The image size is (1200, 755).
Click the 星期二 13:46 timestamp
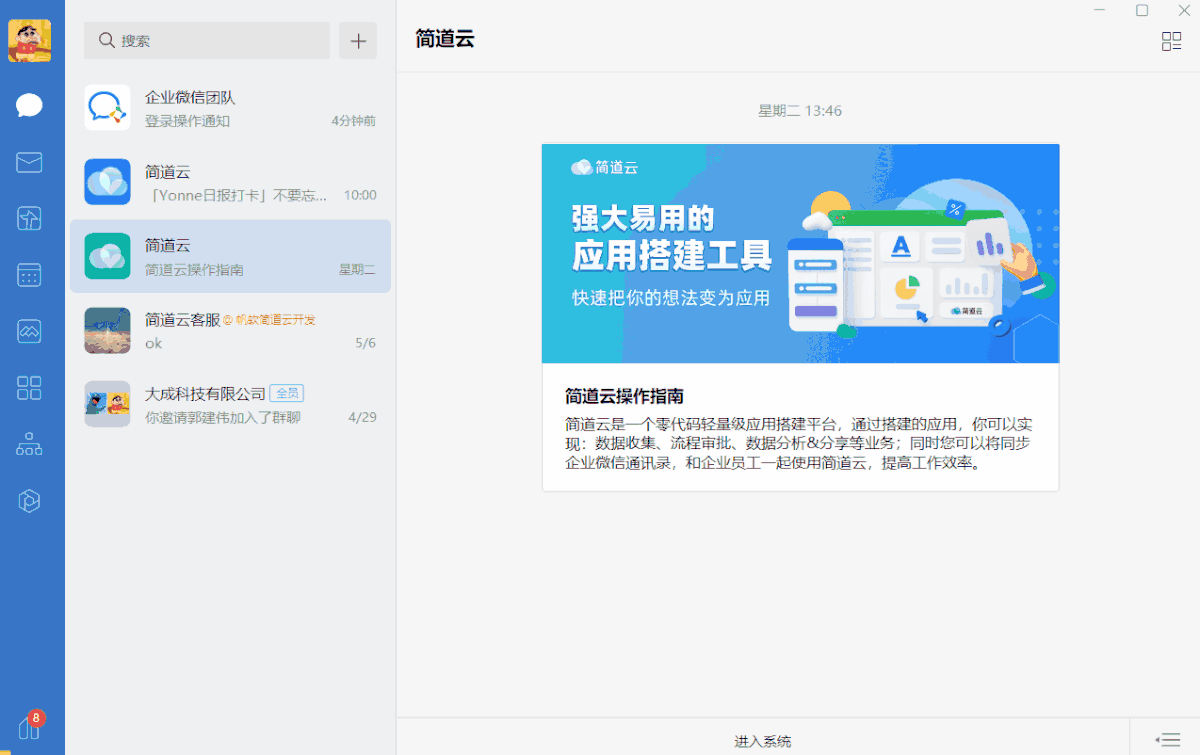coord(800,110)
